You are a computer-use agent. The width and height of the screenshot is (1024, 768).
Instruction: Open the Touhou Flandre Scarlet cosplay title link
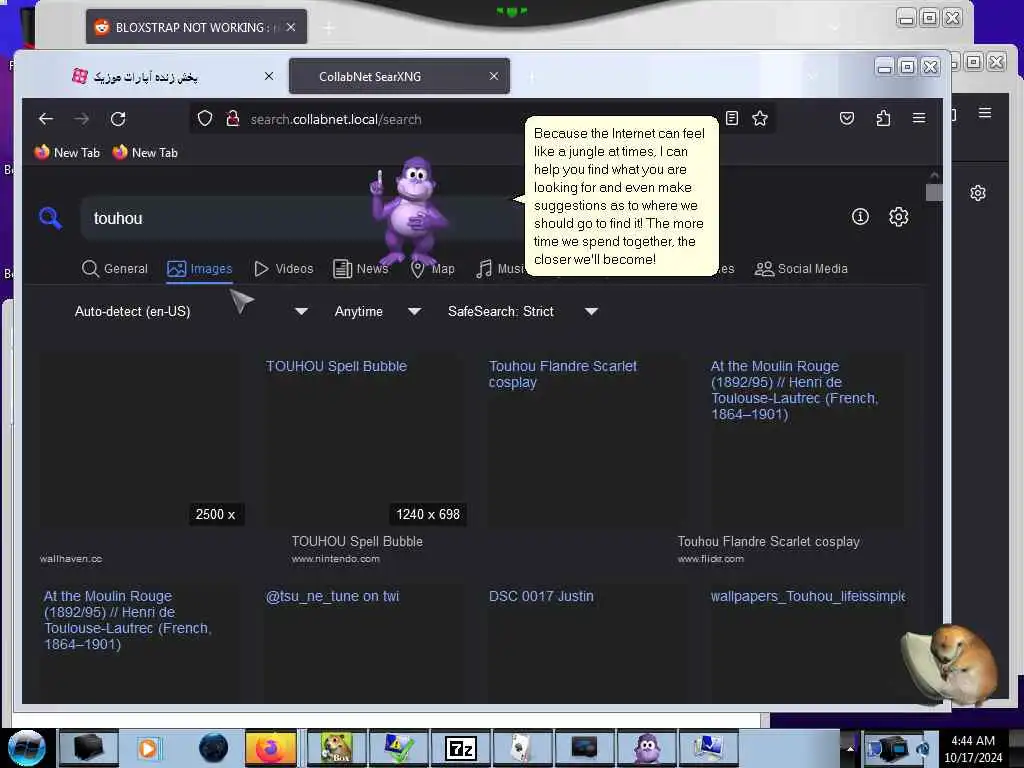coord(562,374)
